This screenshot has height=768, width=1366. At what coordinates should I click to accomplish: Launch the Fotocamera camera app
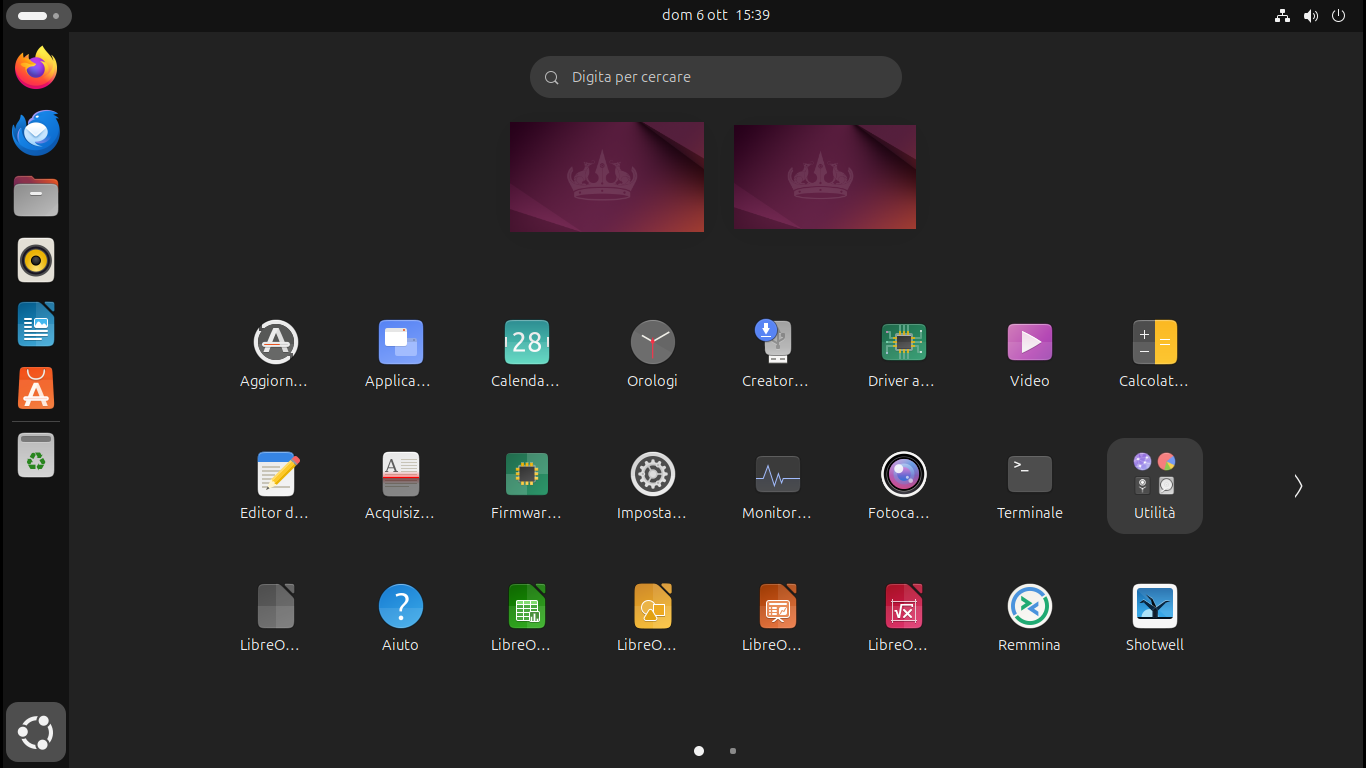click(903, 475)
